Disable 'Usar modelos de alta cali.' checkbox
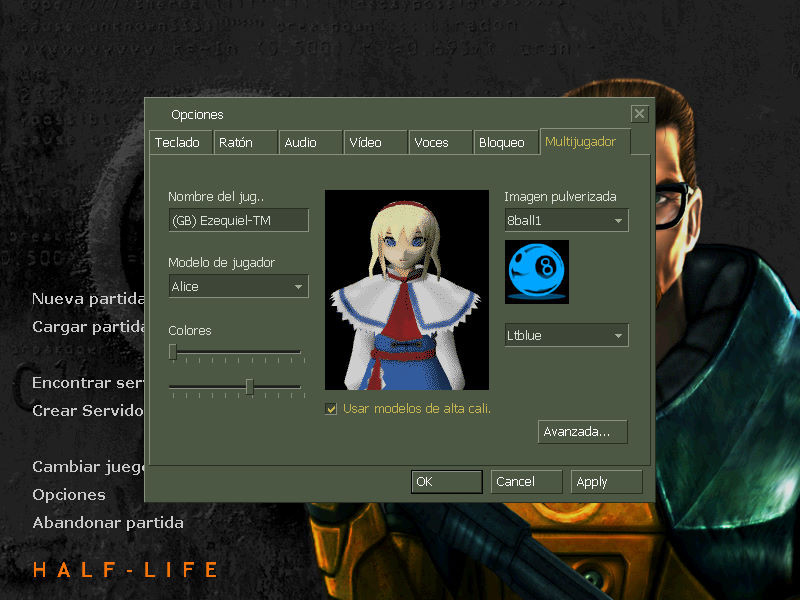This screenshot has width=800, height=600. (x=331, y=408)
